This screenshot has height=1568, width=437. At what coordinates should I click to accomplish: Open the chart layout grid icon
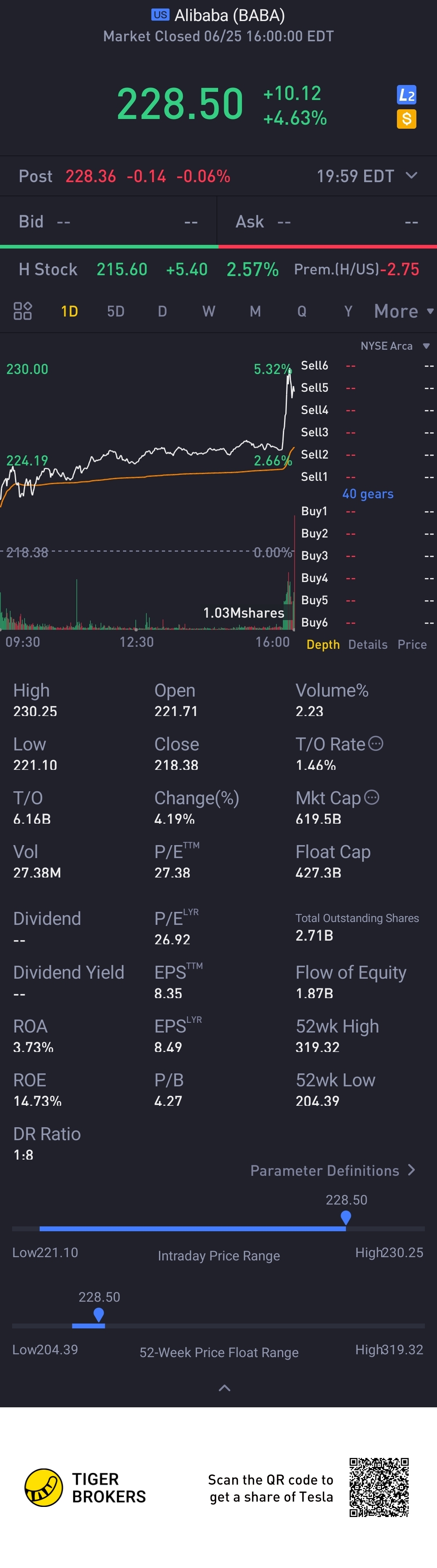tap(23, 311)
